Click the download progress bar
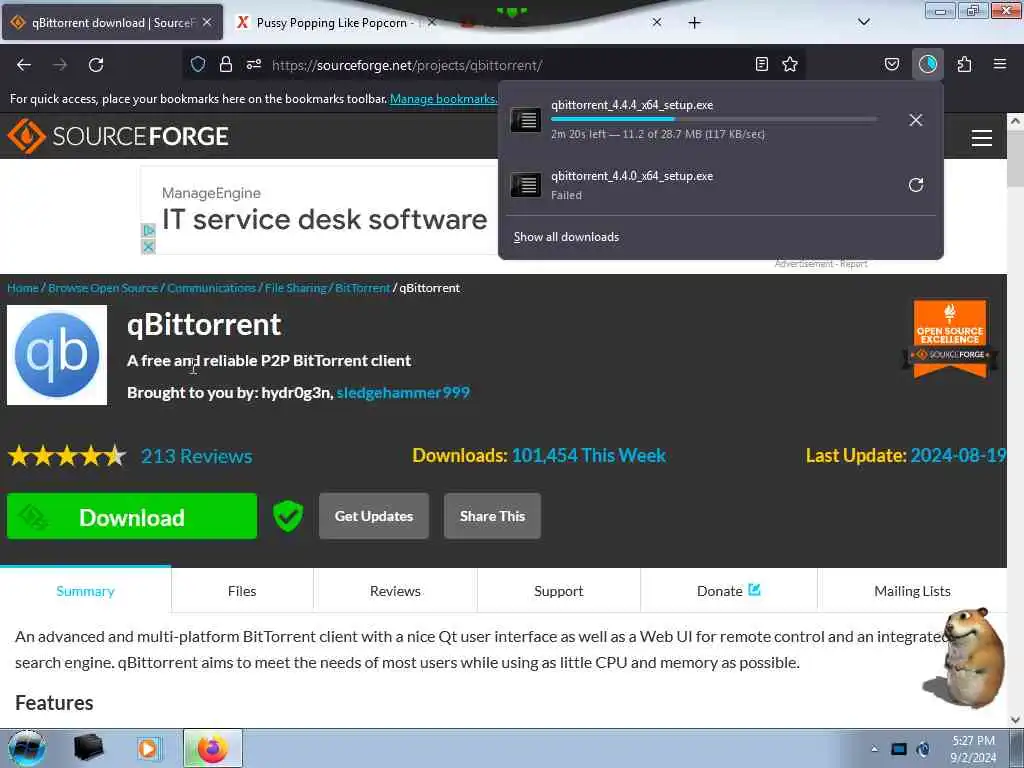Image resolution: width=1024 pixels, height=768 pixels. pos(714,120)
